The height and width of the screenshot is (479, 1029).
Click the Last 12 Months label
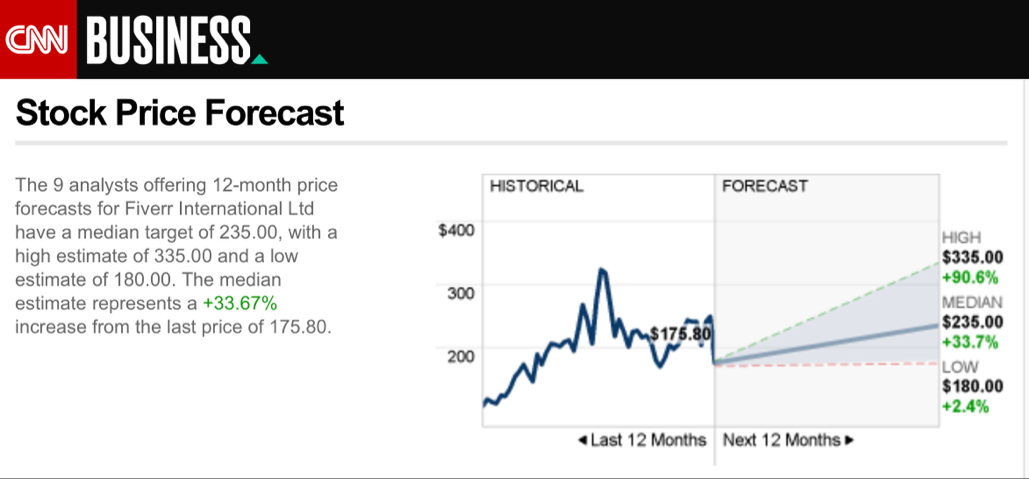click(x=648, y=440)
